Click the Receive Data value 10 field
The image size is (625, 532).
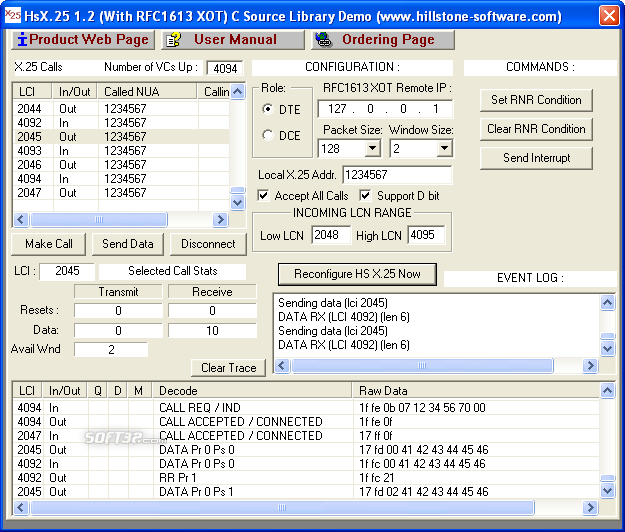coord(212,330)
